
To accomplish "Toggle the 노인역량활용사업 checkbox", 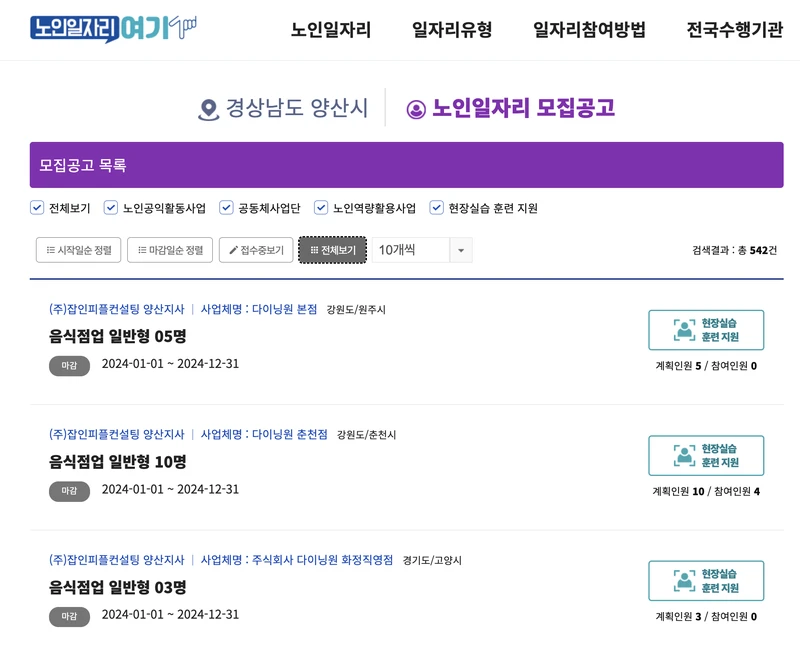I will click(x=320, y=207).
